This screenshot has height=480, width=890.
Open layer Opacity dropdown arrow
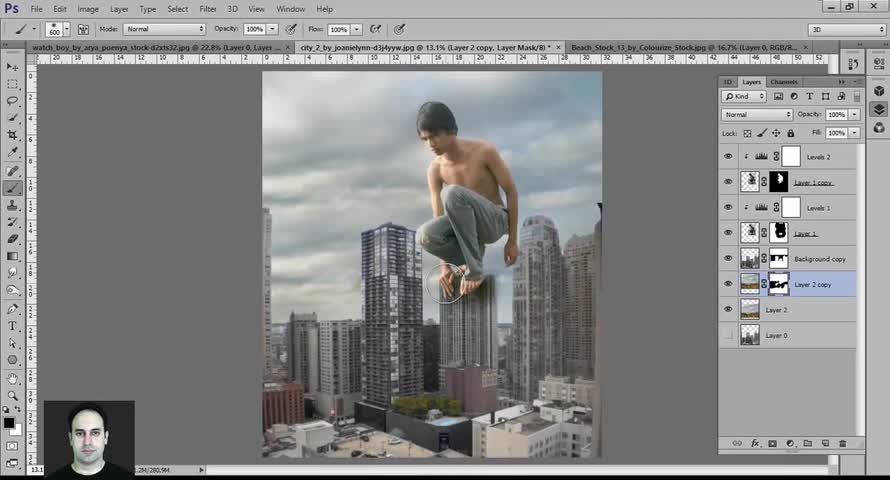pyautogui.click(x=854, y=115)
